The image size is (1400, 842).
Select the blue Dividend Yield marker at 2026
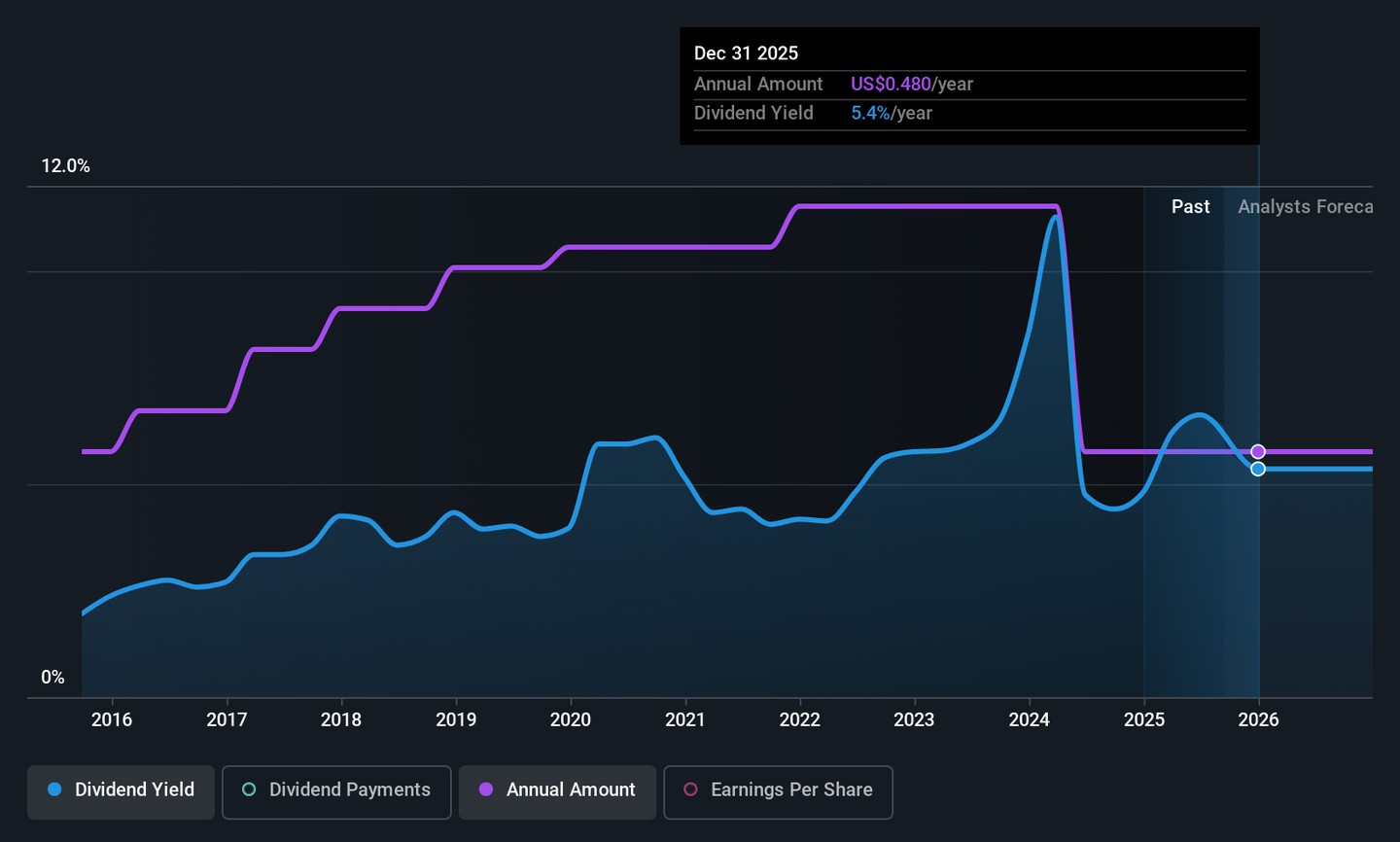point(1258,469)
